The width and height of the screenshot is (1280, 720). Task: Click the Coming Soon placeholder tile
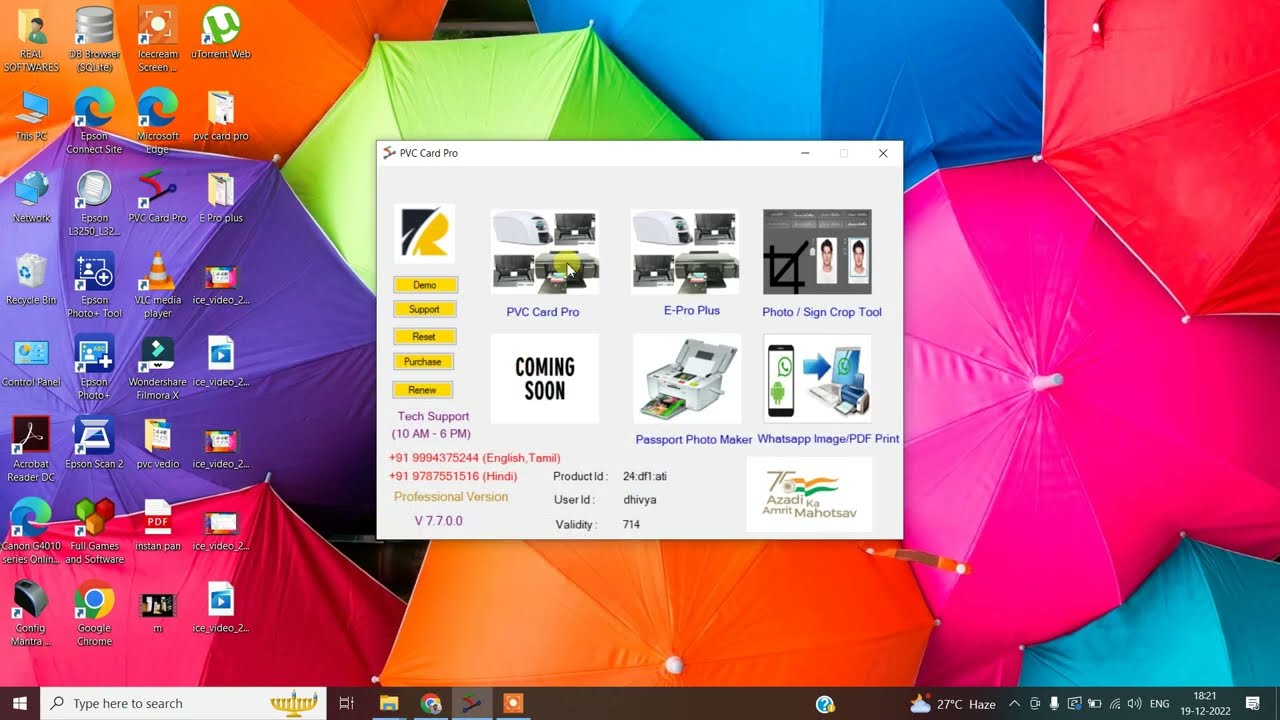[545, 379]
